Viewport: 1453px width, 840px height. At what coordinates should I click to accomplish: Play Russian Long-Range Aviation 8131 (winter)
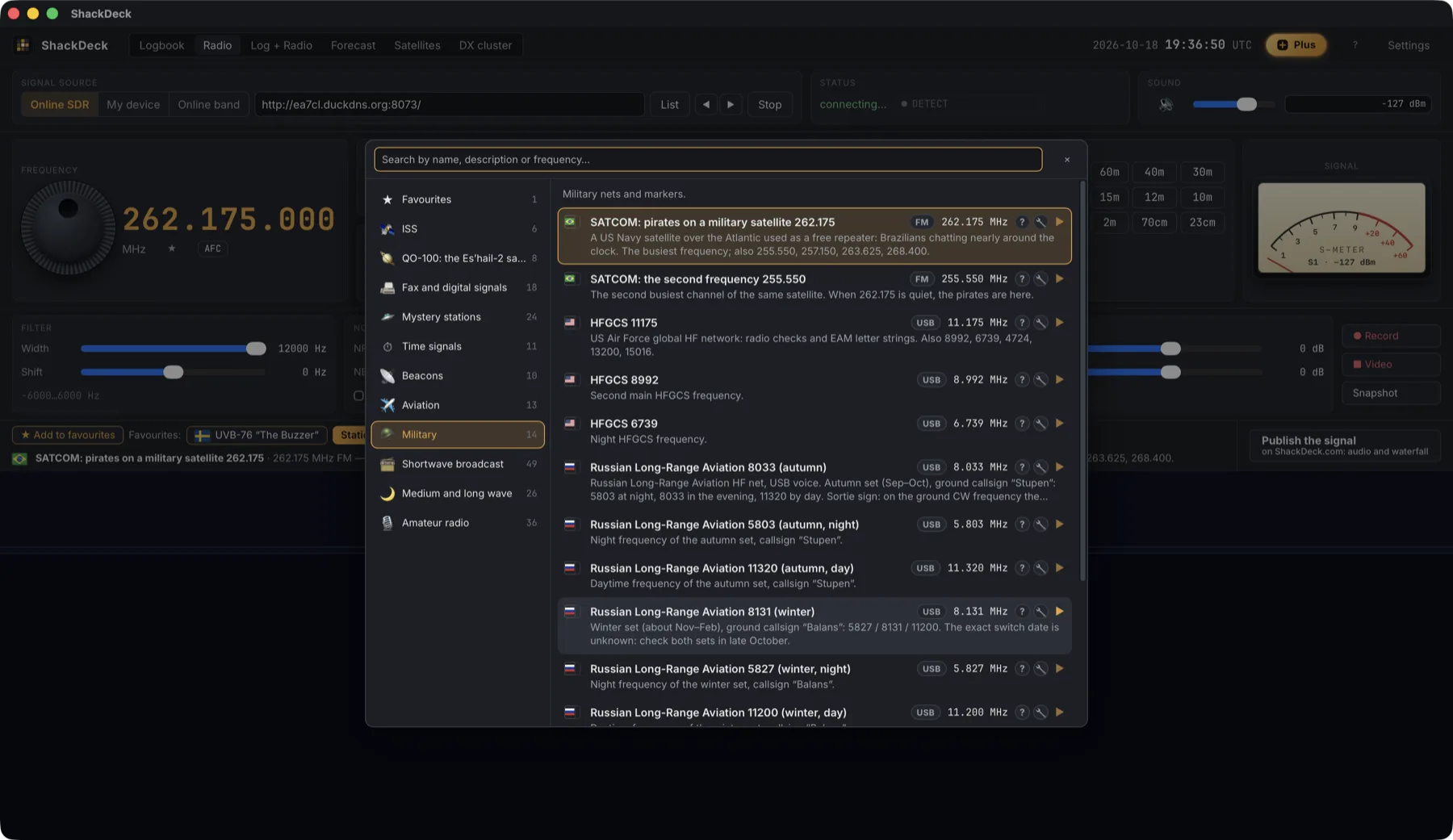pos(1059,612)
